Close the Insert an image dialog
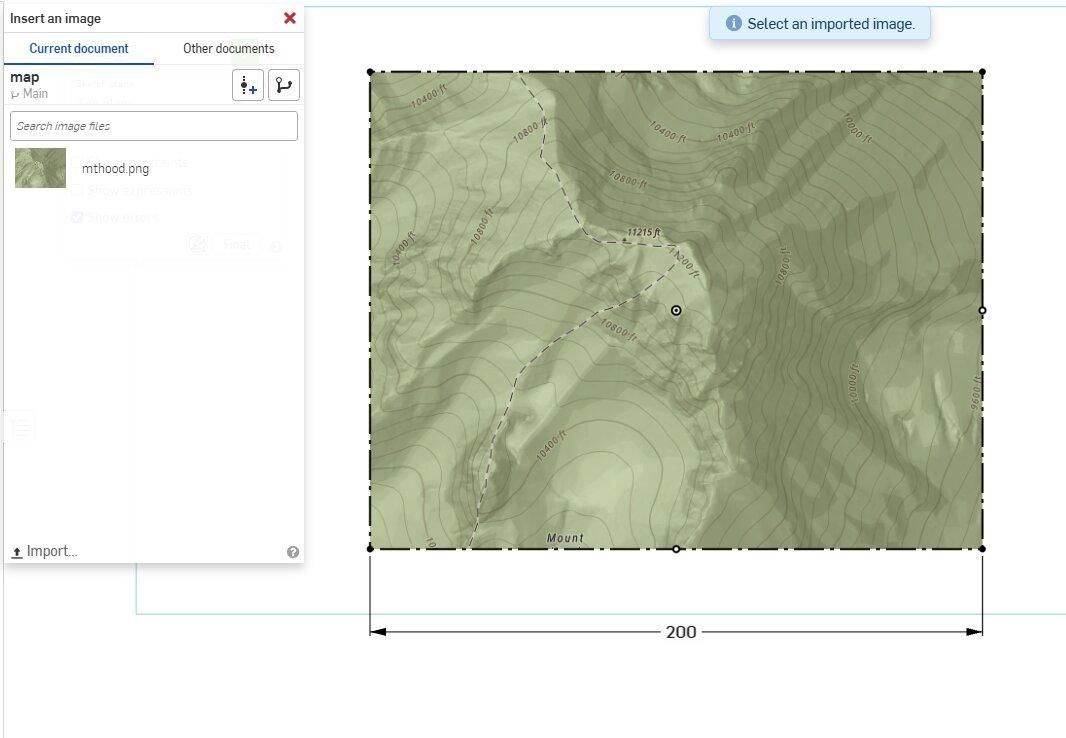Image resolution: width=1066 pixels, height=738 pixels. [x=290, y=18]
